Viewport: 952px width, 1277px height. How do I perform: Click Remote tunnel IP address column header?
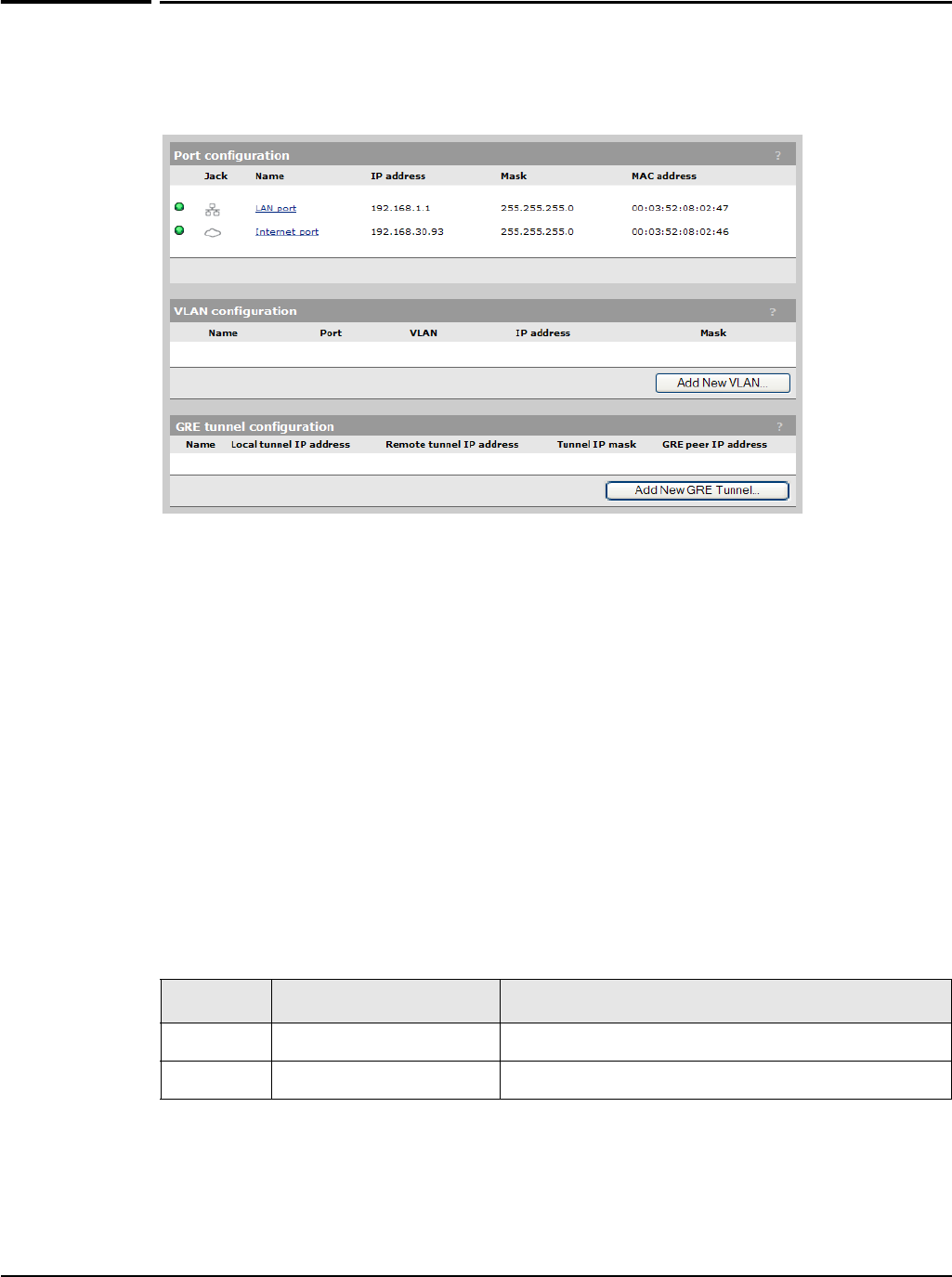click(452, 444)
